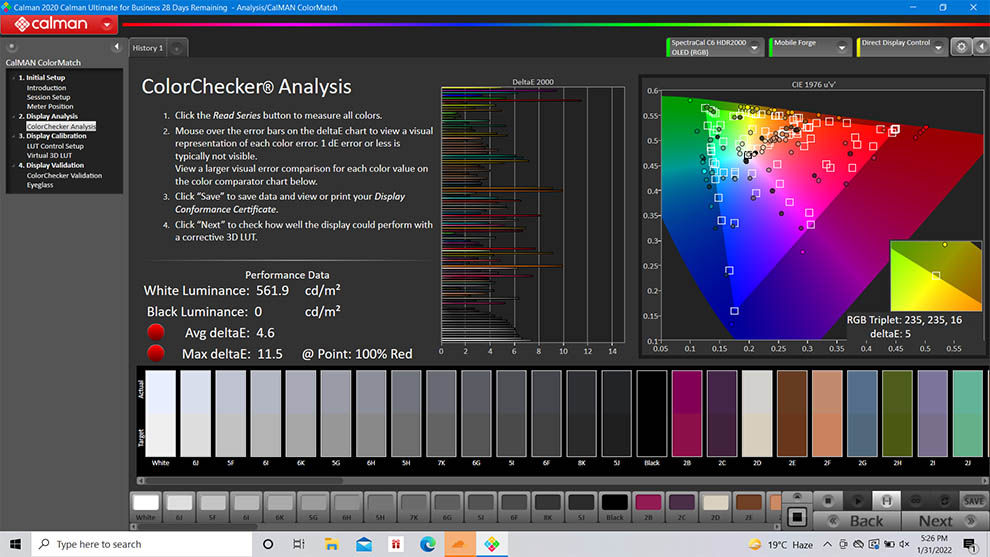Collapse the 4. Display Validation section
This screenshot has width=990, height=557.
[x=14, y=165]
